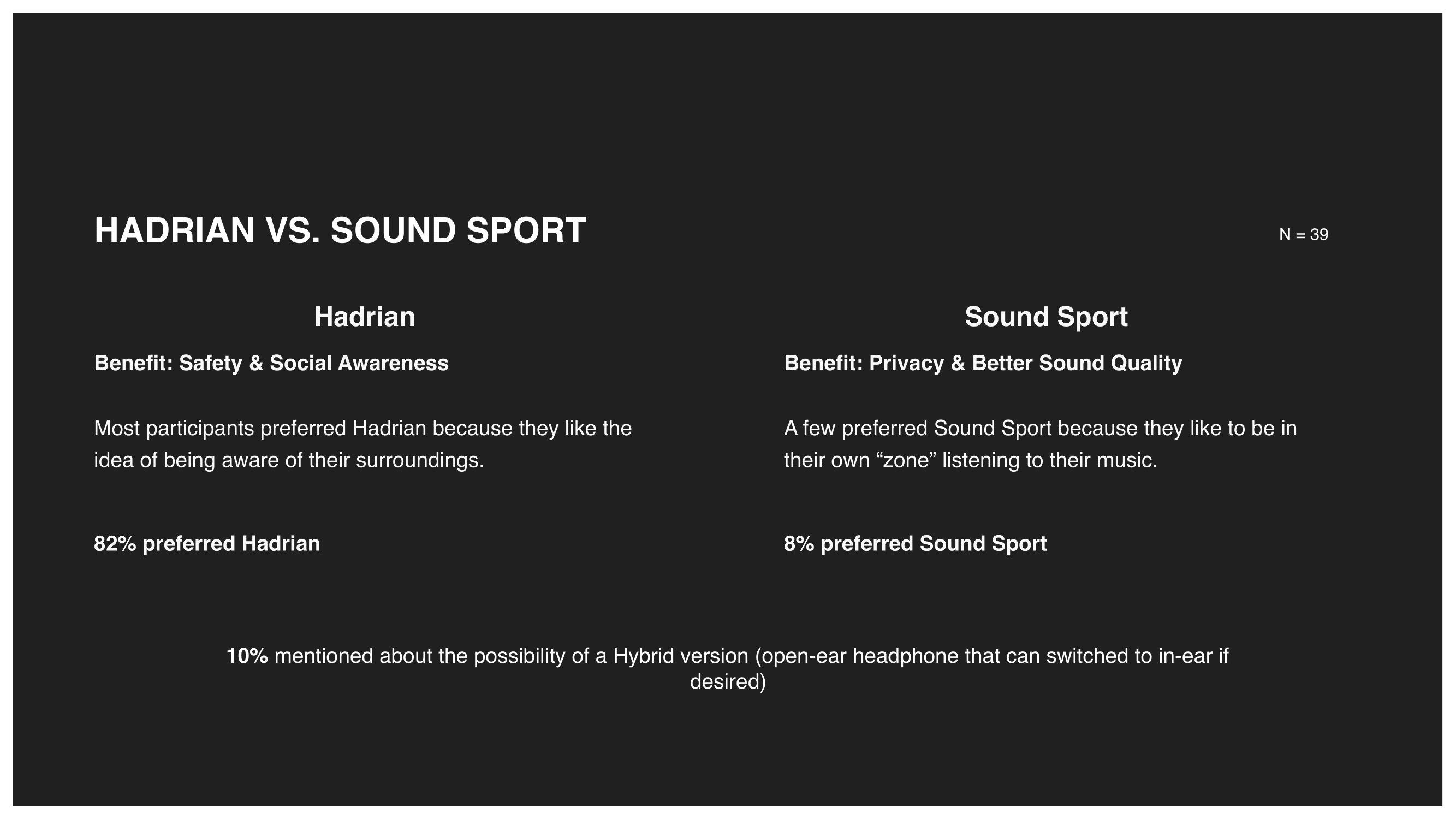Select Benefit: Safety & Social Awareness text
The image size is (1456, 819).
tap(271, 363)
